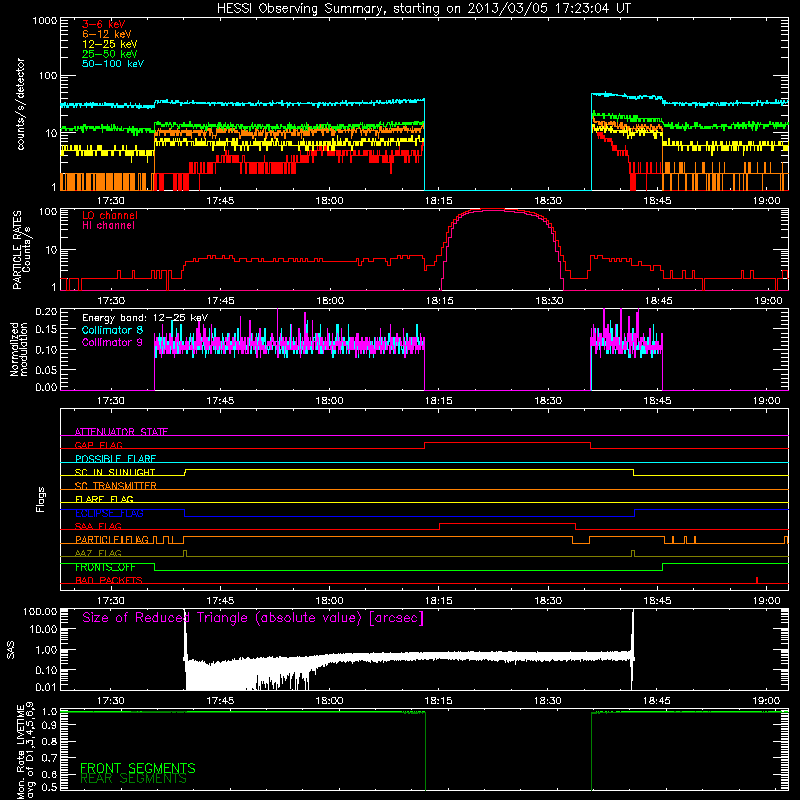The width and height of the screenshot is (800, 800).
Task: Select the LO channel legend label
Action: click(110, 215)
